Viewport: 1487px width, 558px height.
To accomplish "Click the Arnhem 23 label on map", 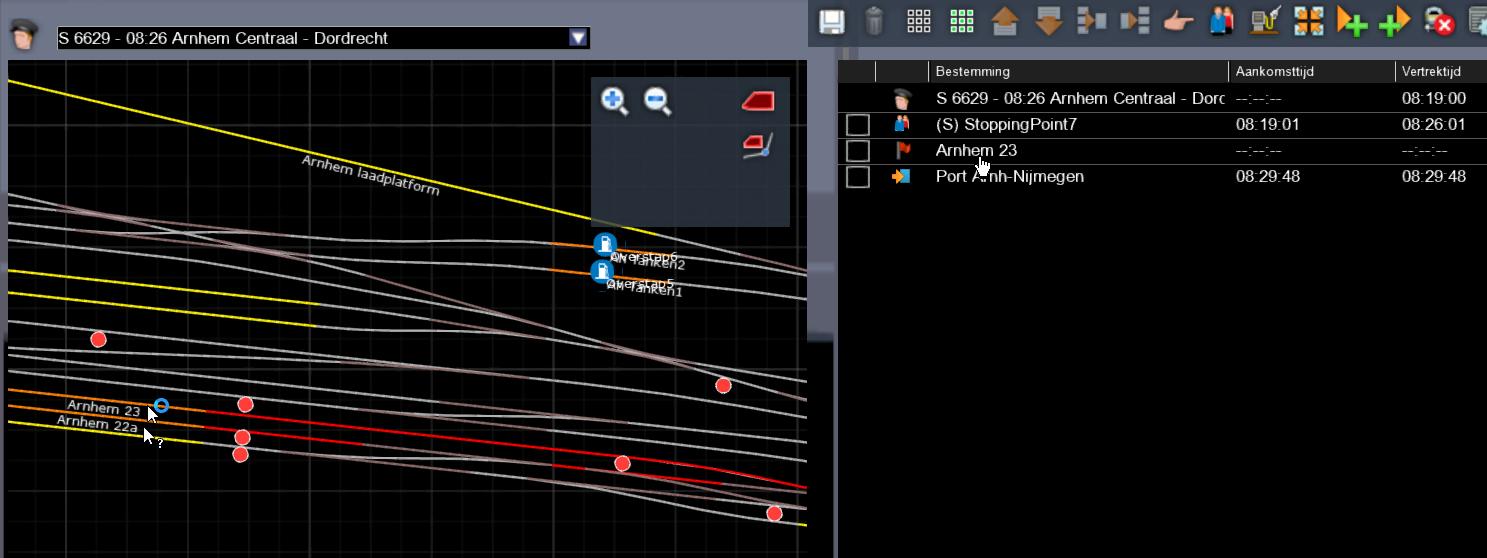I will tap(104, 408).
